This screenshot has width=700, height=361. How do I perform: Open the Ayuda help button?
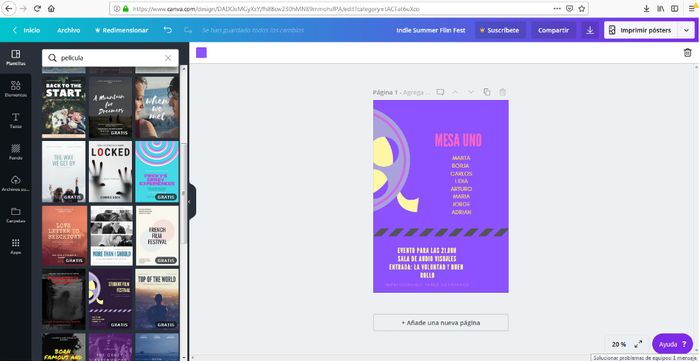point(673,344)
